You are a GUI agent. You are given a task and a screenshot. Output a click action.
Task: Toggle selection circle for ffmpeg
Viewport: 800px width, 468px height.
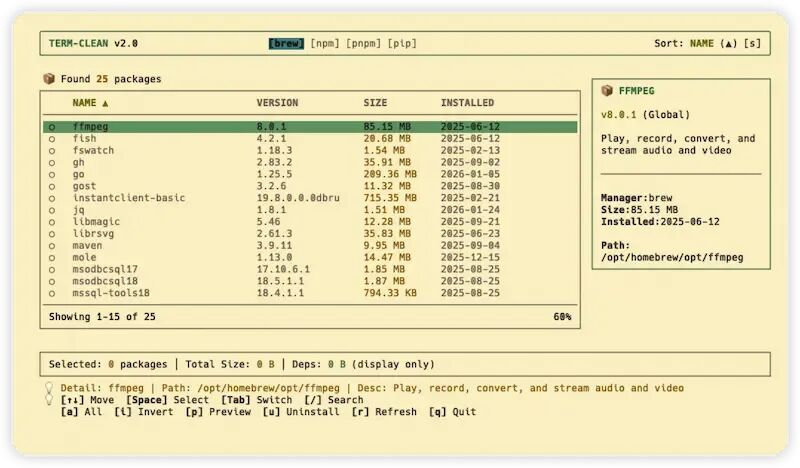[x=52, y=127]
